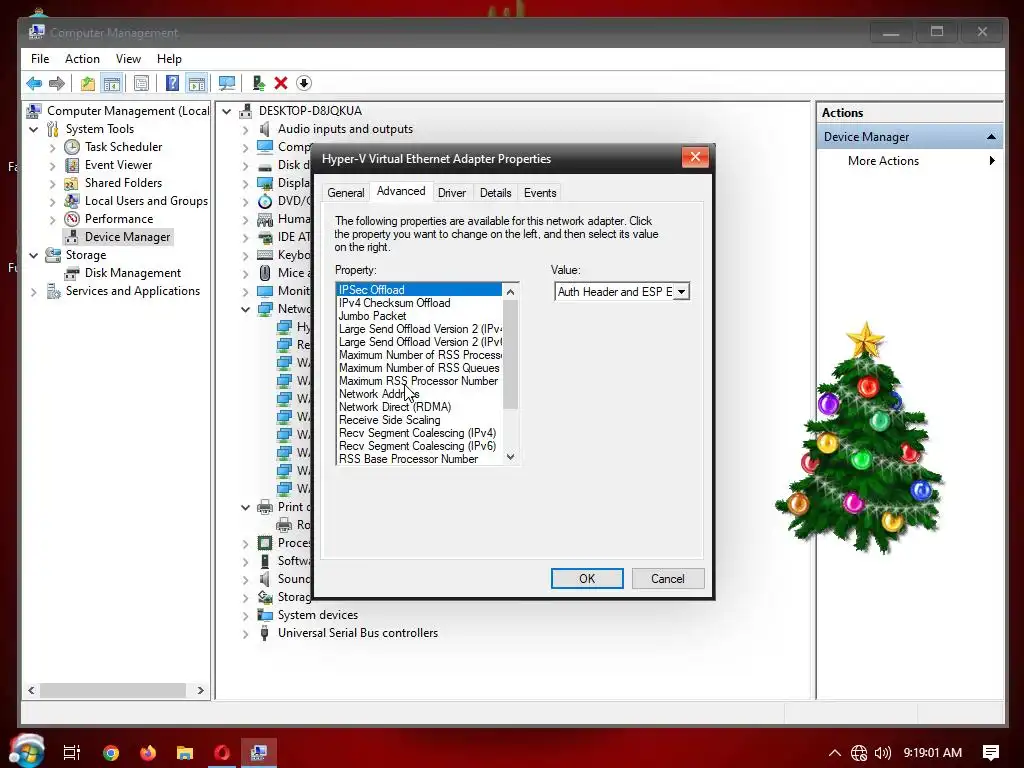Expand Services and Applications node
The width and height of the screenshot is (1024, 768).
(x=34, y=292)
